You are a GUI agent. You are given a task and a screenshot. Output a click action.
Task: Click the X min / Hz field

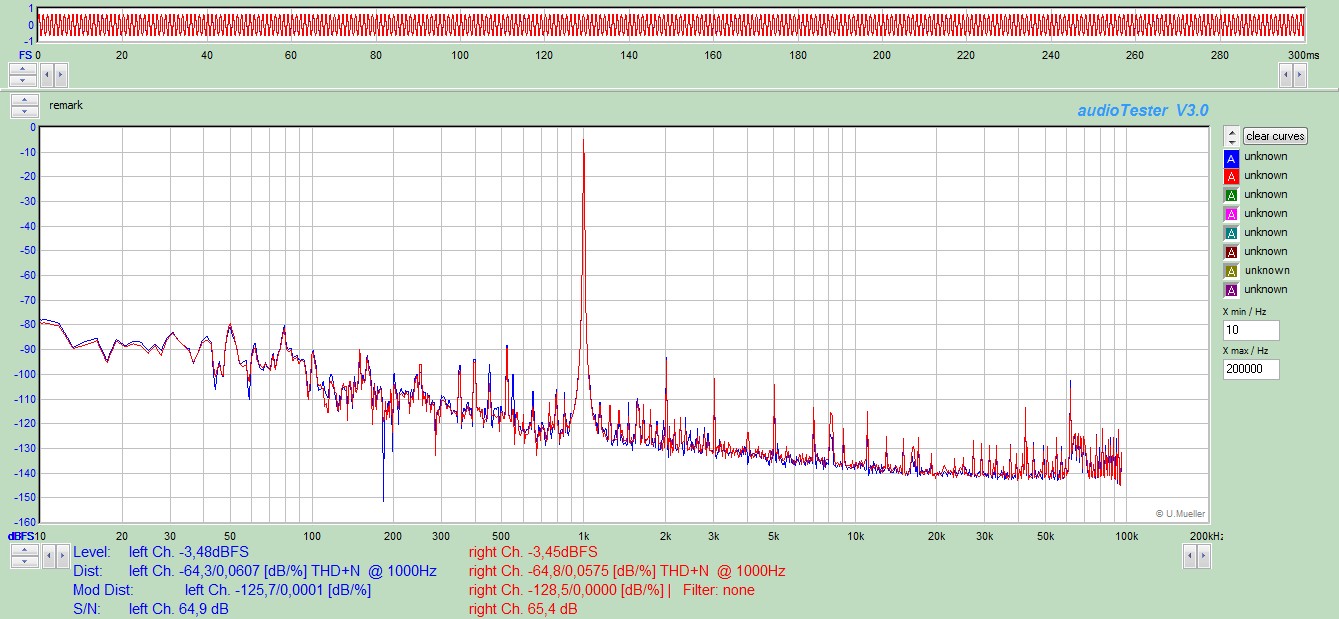pos(1250,331)
